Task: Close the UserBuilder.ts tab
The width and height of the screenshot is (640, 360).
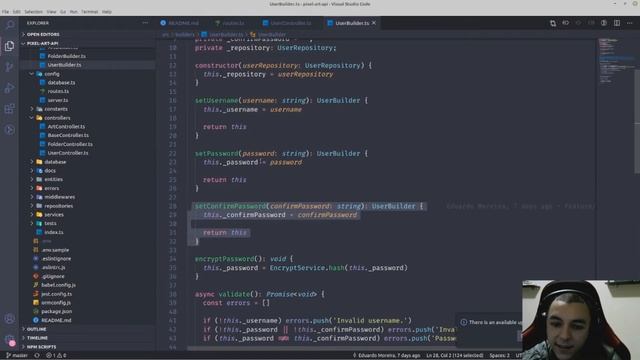Action: click(x=374, y=23)
